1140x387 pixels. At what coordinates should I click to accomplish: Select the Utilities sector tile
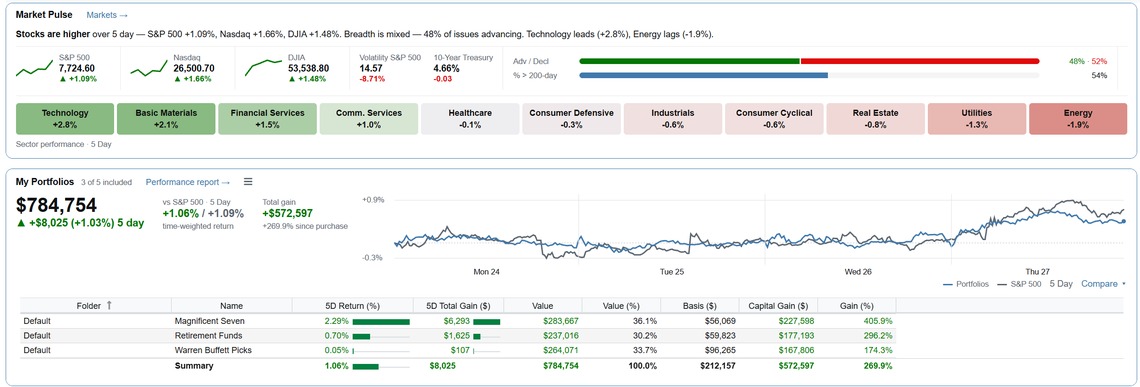pyautogui.click(x=976, y=119)
